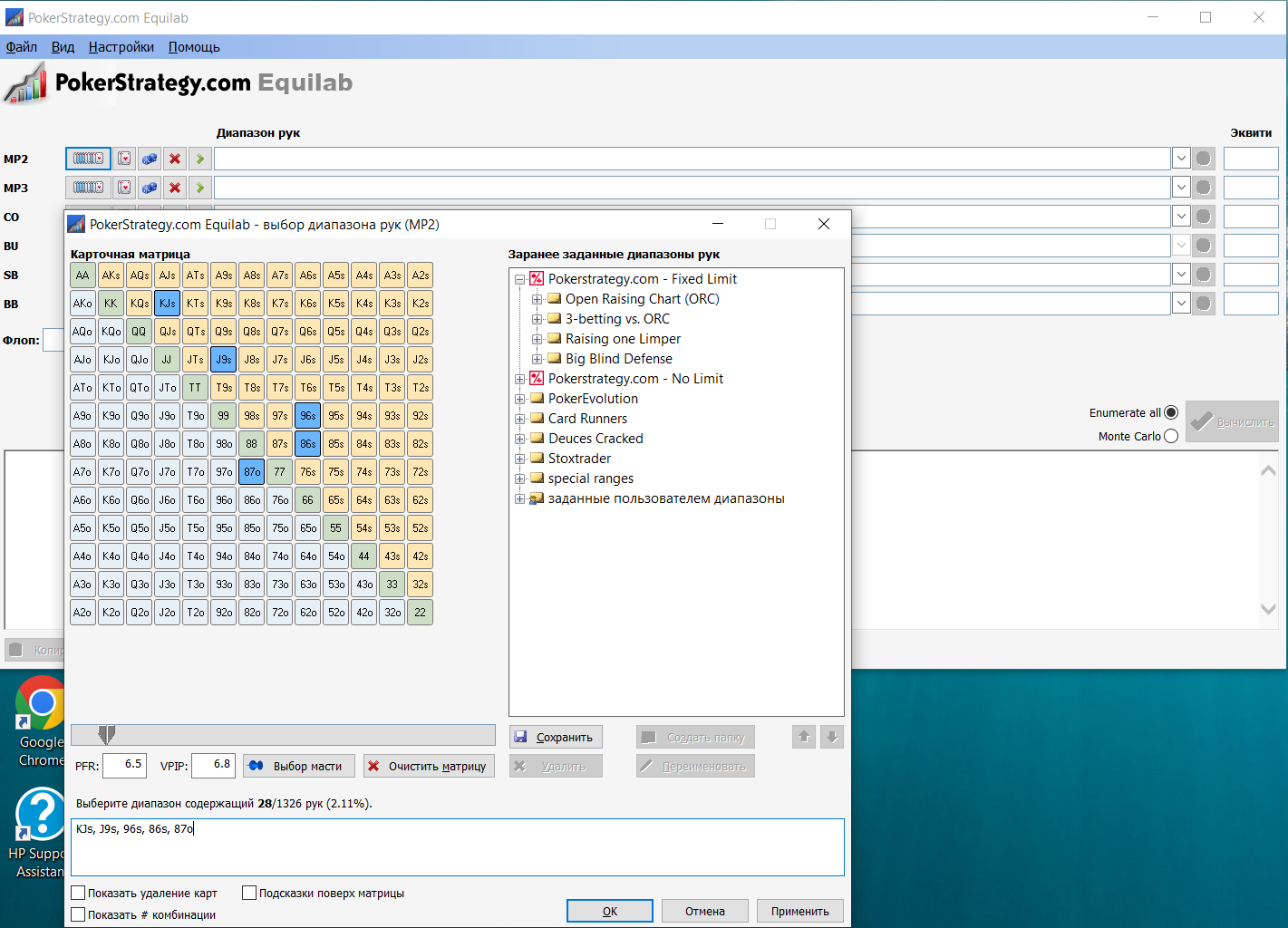Select the AA hand cell in the matrix
The width and height of the screenshot is (1288, 928).
point(82,275)
